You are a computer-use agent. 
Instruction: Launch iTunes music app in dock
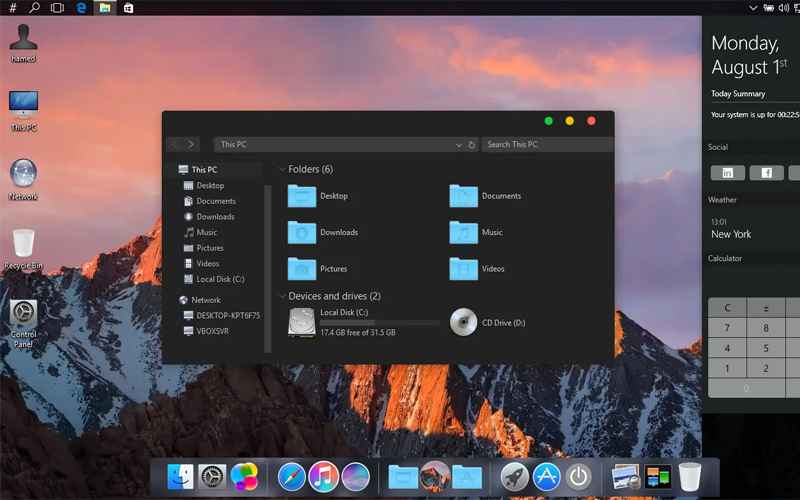pos(323,477)
